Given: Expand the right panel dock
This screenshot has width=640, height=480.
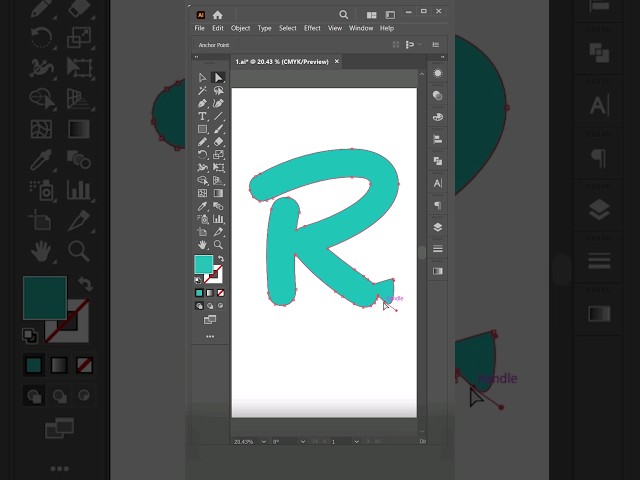Looking at the screenshot, I should (x=442, y=57).
